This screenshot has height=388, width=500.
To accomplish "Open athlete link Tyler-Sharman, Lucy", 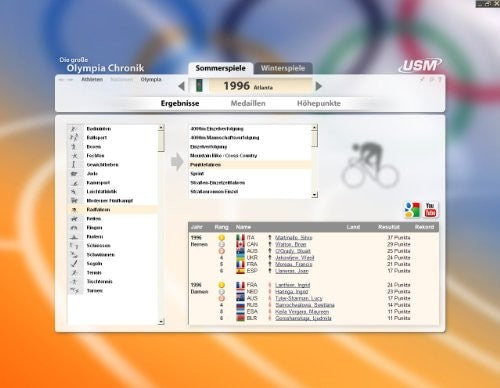I will tap(299, 298).
